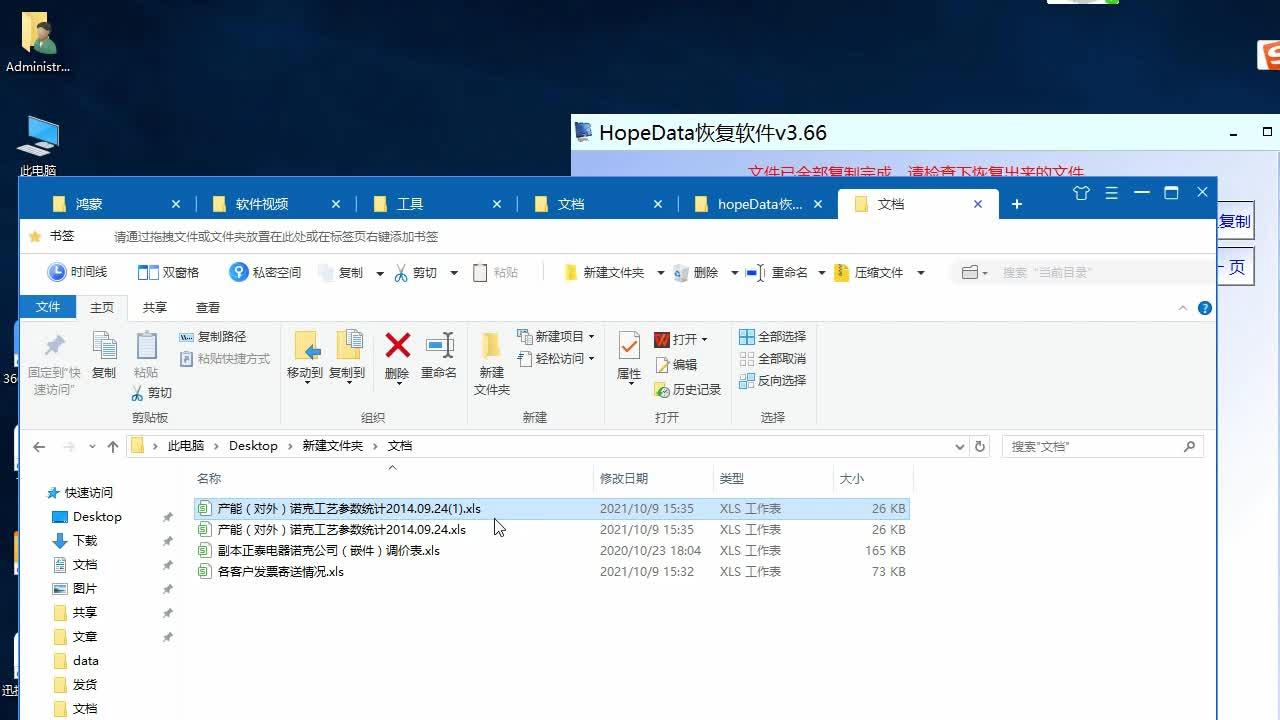Open the 共享 ribbon tab

click(x=155, y=308)
